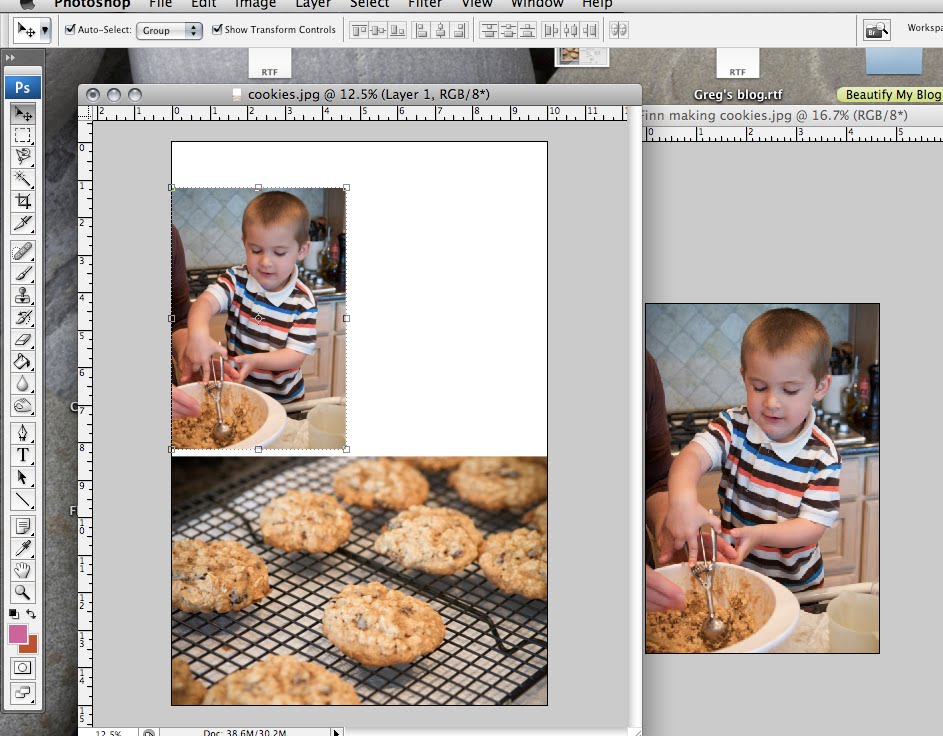943x736 pixels.
Task: Choose the Type tool
Action: [x=22, y=456]
